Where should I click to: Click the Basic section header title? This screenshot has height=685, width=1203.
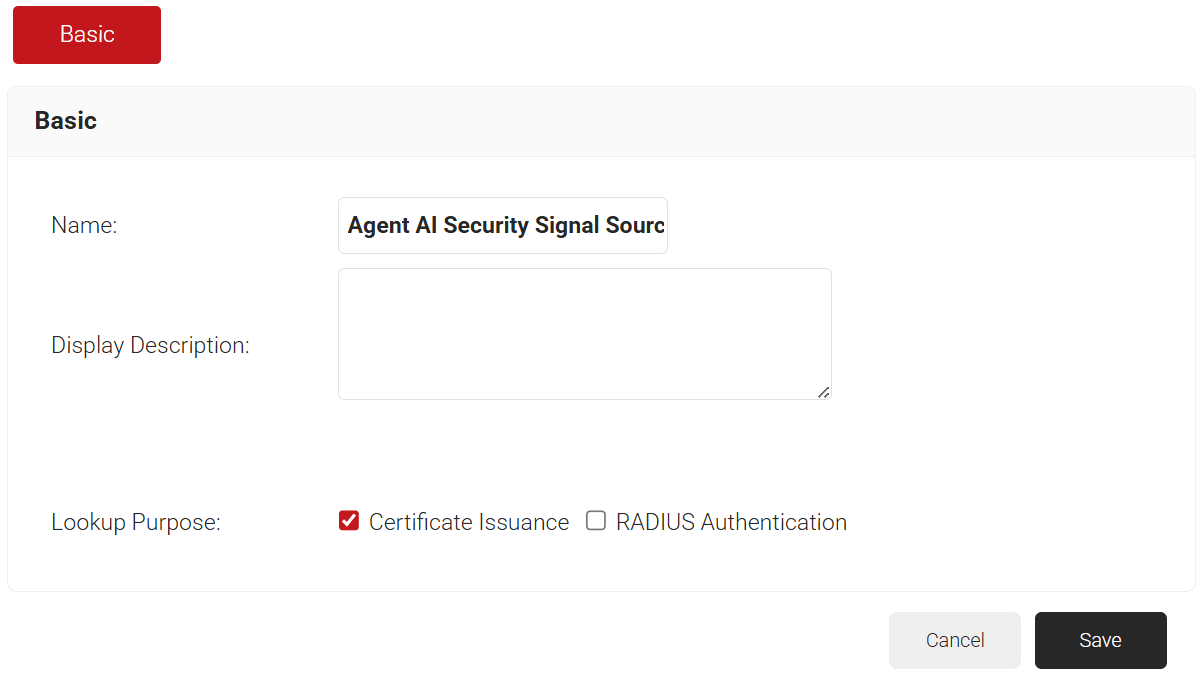pyautogui.click(x=66, y=121)
